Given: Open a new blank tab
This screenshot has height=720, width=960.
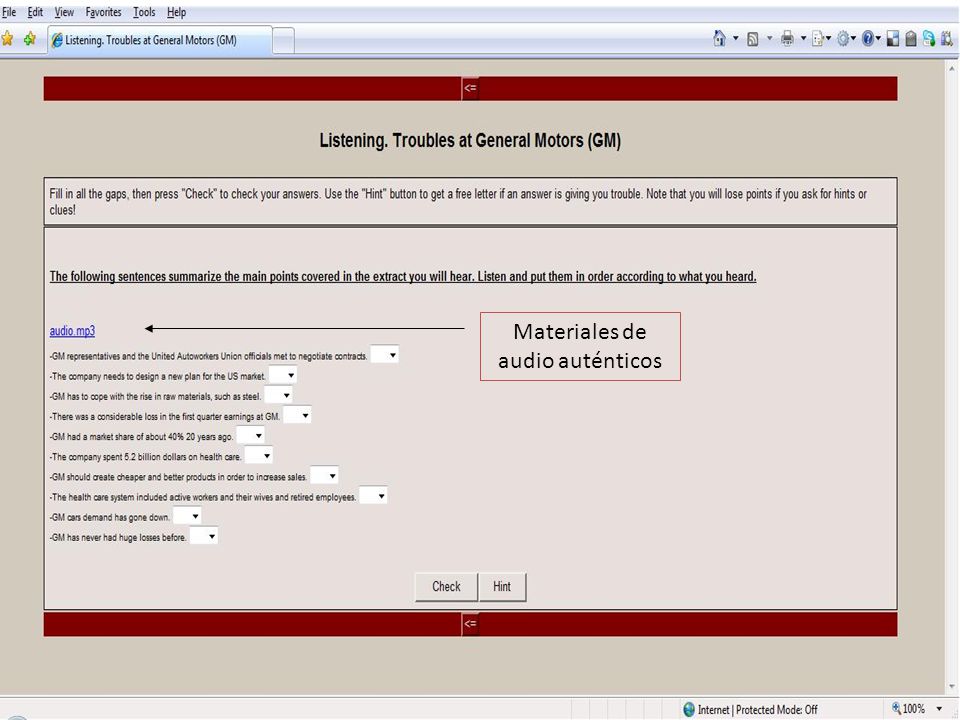Looking at the screenshot, I should tap(283, 40).
